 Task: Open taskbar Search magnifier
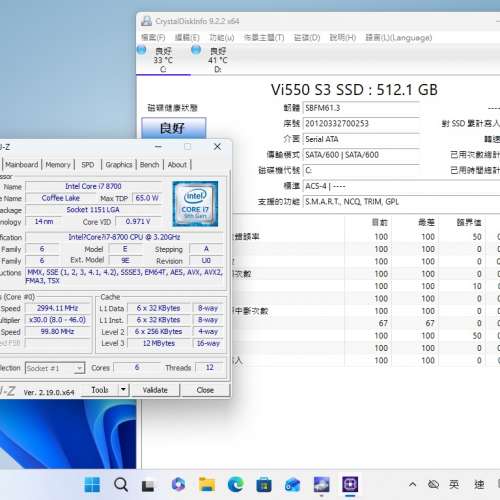(121, 484)
